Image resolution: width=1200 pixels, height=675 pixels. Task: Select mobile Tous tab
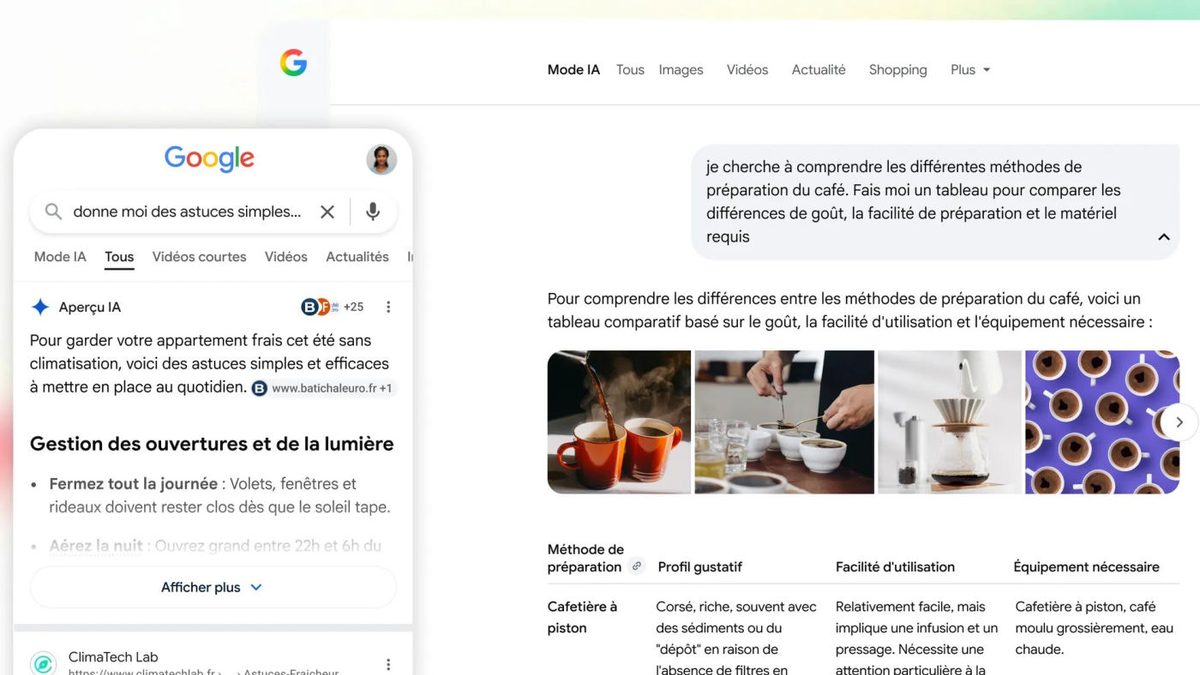click(119, 257)
